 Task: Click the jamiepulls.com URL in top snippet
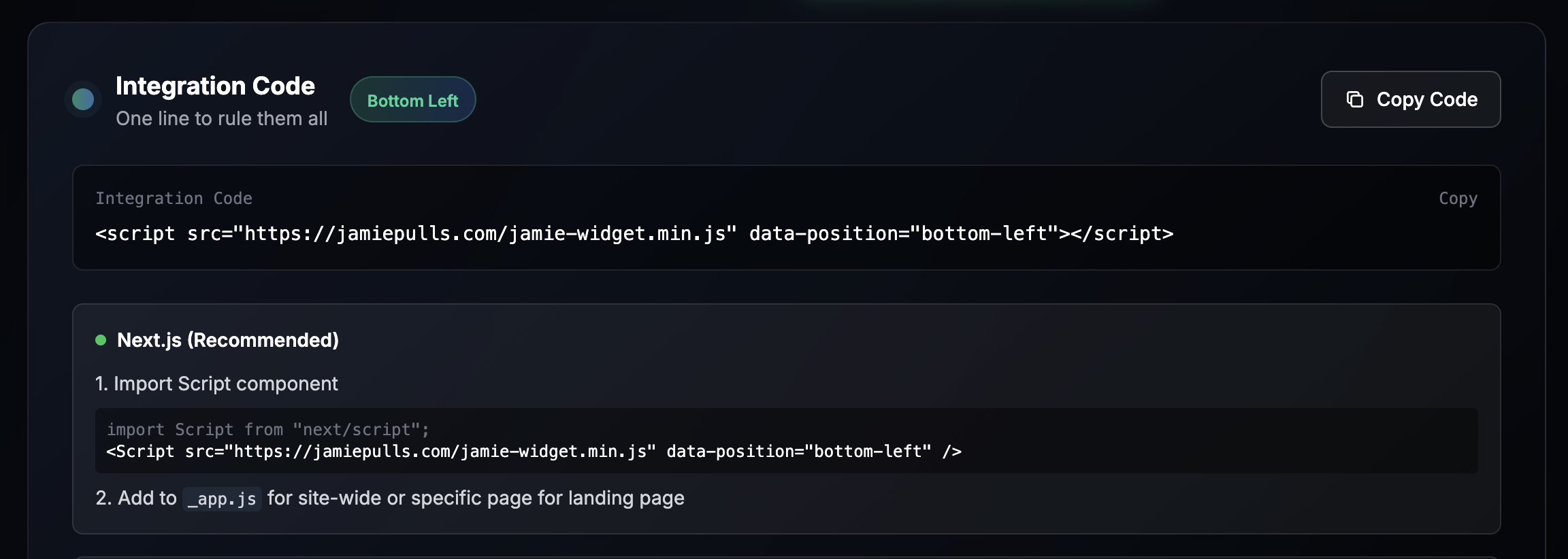485,234
